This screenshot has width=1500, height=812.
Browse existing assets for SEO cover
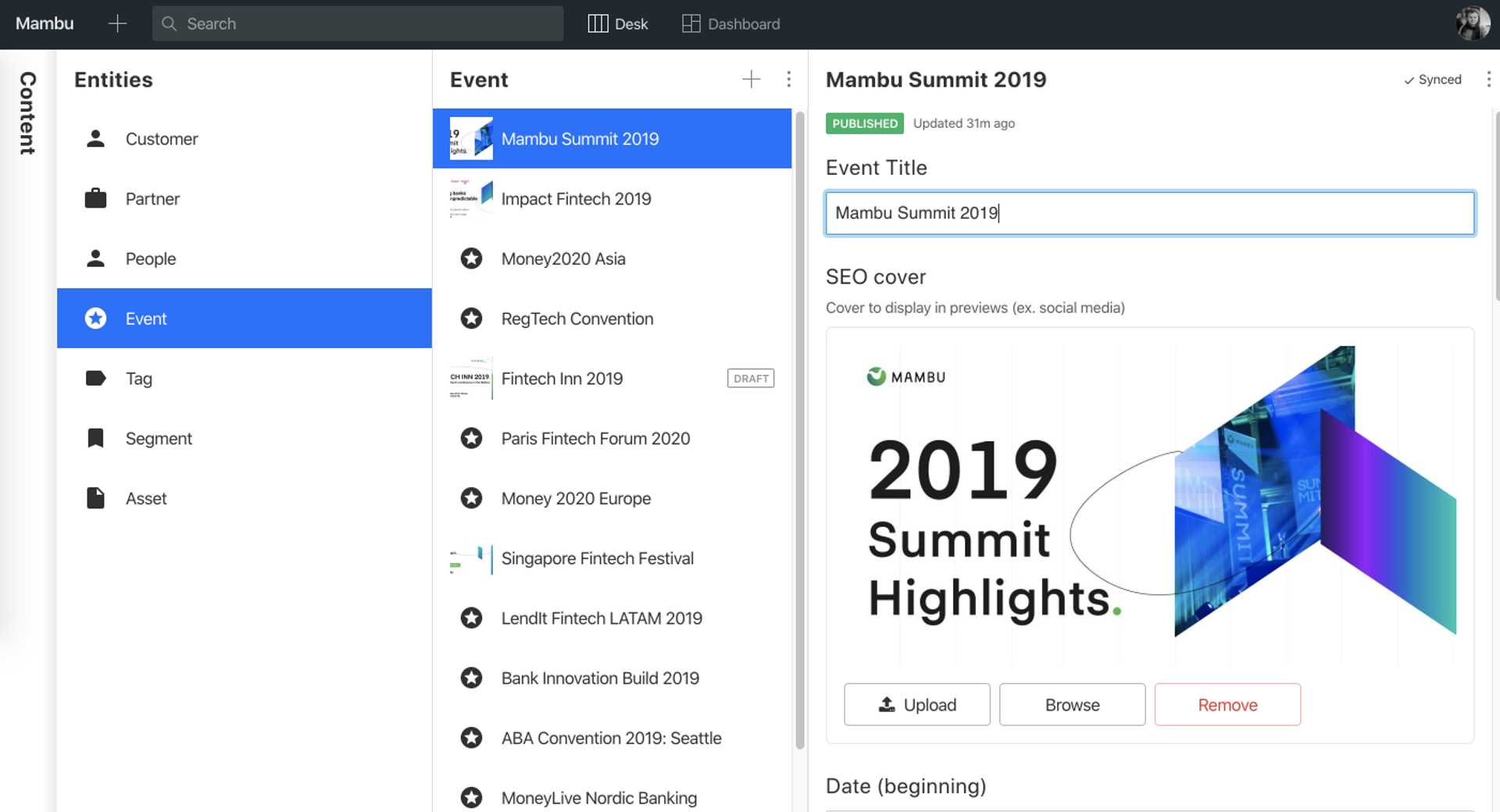1072,705
